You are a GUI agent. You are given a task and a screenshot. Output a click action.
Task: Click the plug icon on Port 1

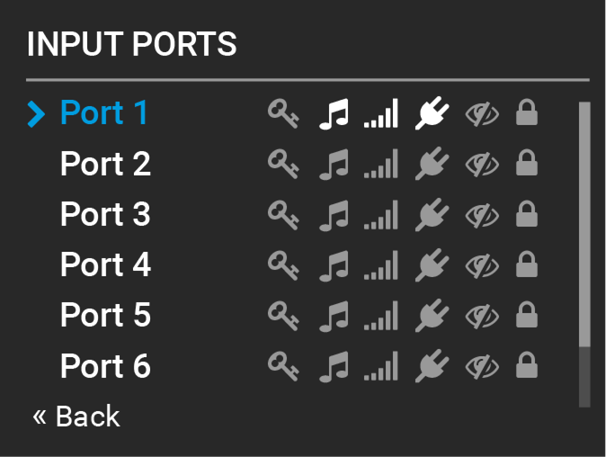point(432,113)
